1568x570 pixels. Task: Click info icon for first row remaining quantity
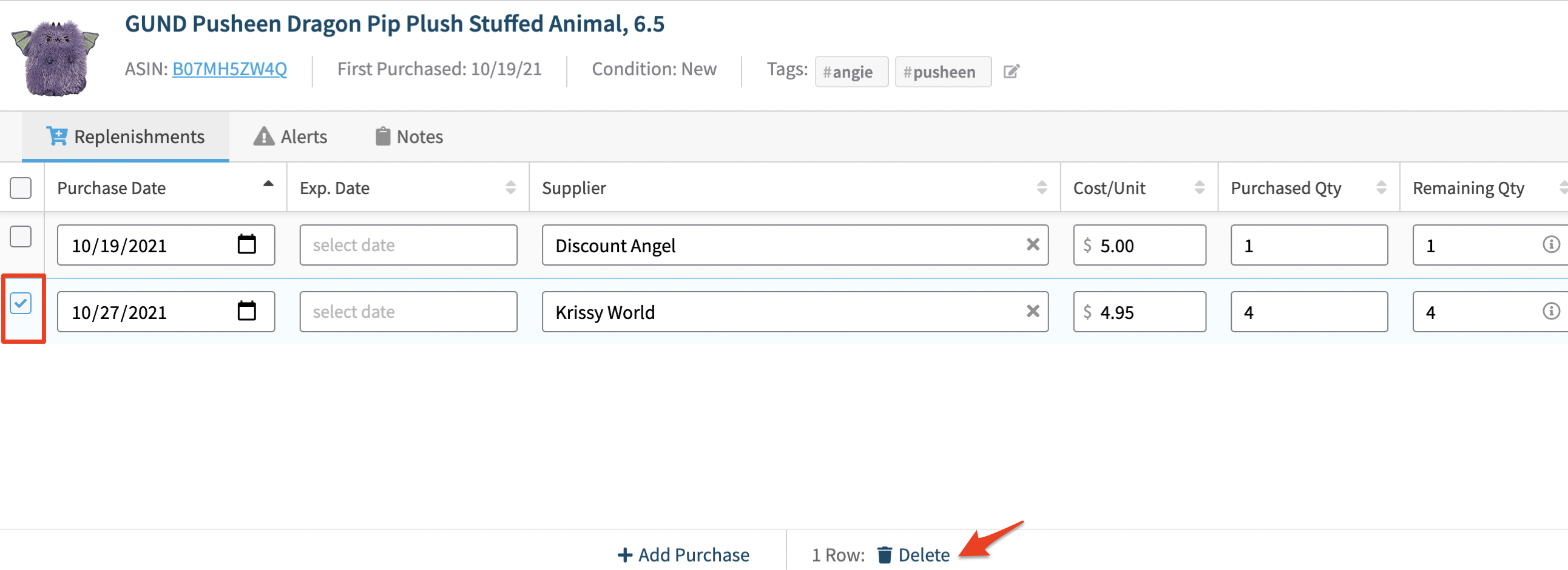1550,244
